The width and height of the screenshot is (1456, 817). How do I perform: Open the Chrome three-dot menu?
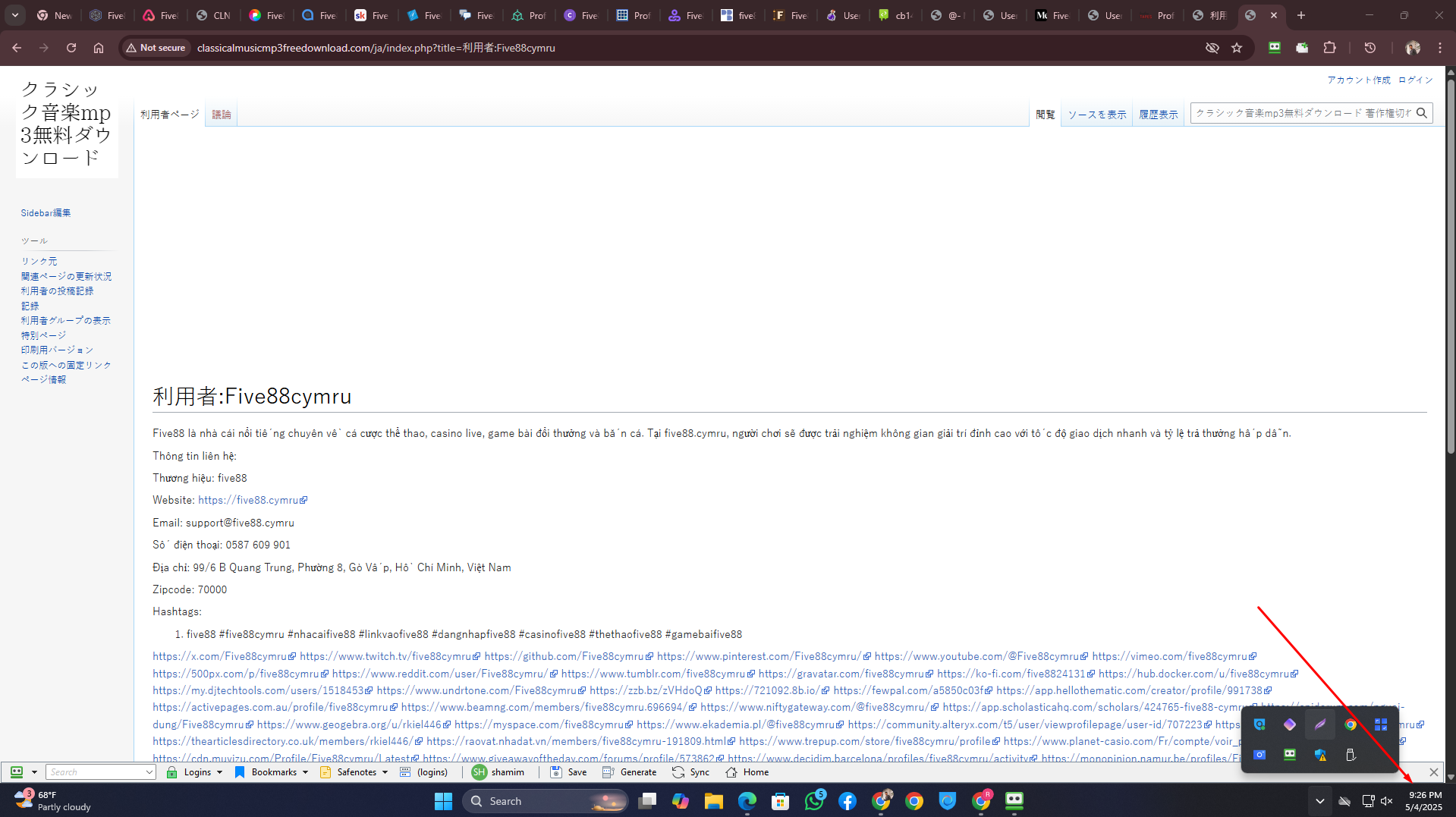(x=1440, y=48)
